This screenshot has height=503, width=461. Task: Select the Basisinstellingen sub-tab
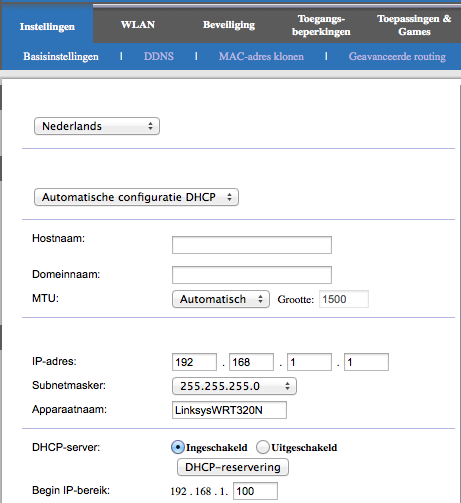tap(61, 56)
